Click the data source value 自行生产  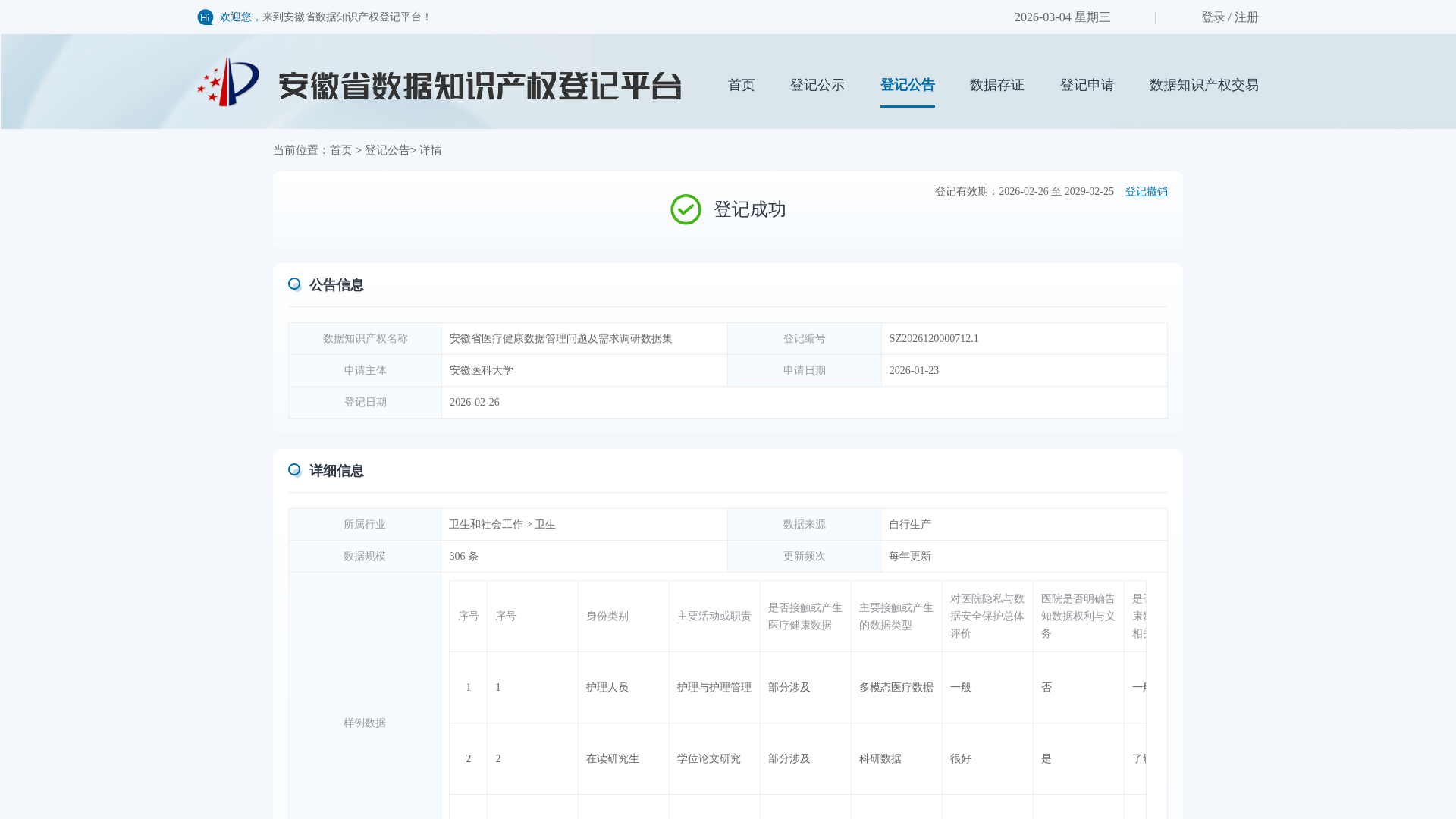909,525
